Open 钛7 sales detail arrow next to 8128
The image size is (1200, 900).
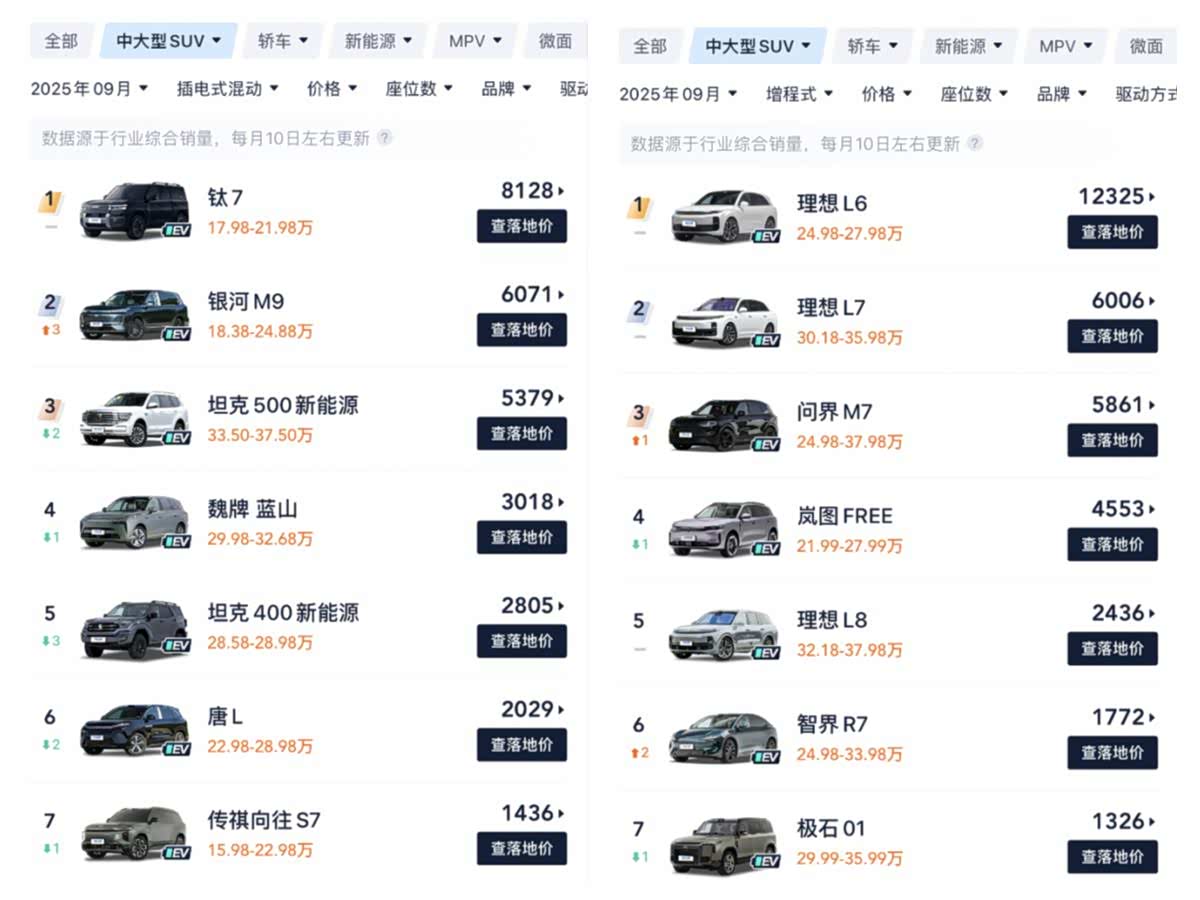pos(561,191)
